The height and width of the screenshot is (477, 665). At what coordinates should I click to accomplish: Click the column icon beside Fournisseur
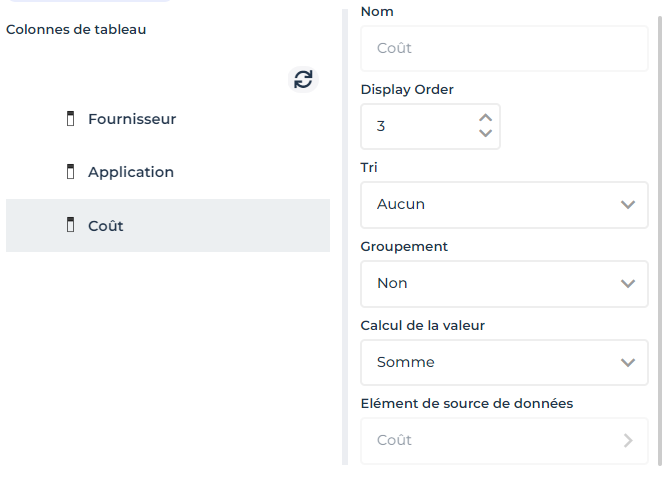pos(70,119)
